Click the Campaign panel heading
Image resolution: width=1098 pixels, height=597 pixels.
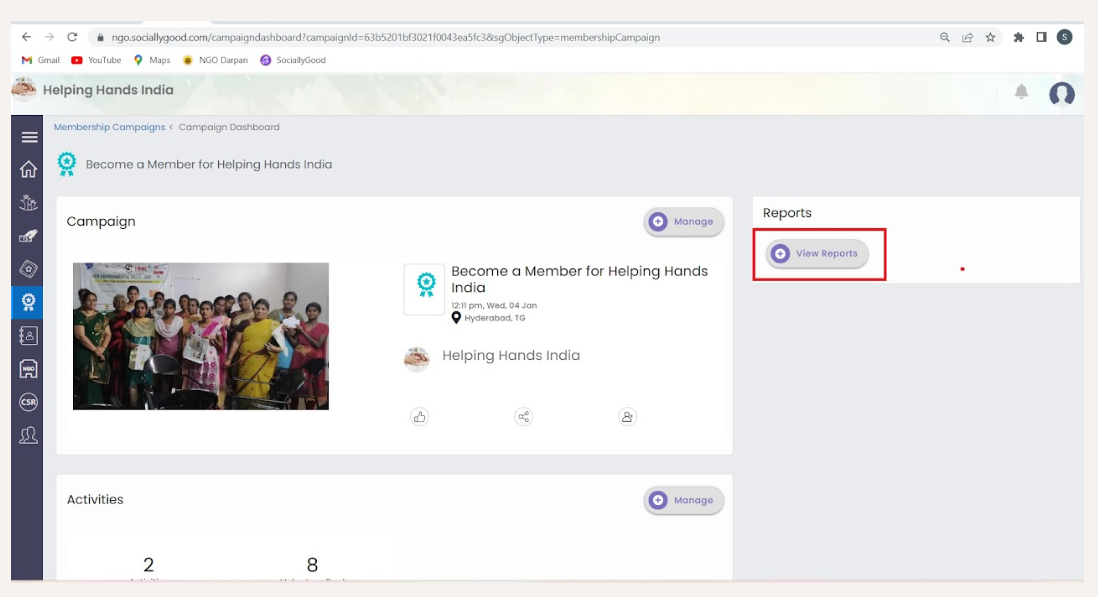tap(101, 222)
